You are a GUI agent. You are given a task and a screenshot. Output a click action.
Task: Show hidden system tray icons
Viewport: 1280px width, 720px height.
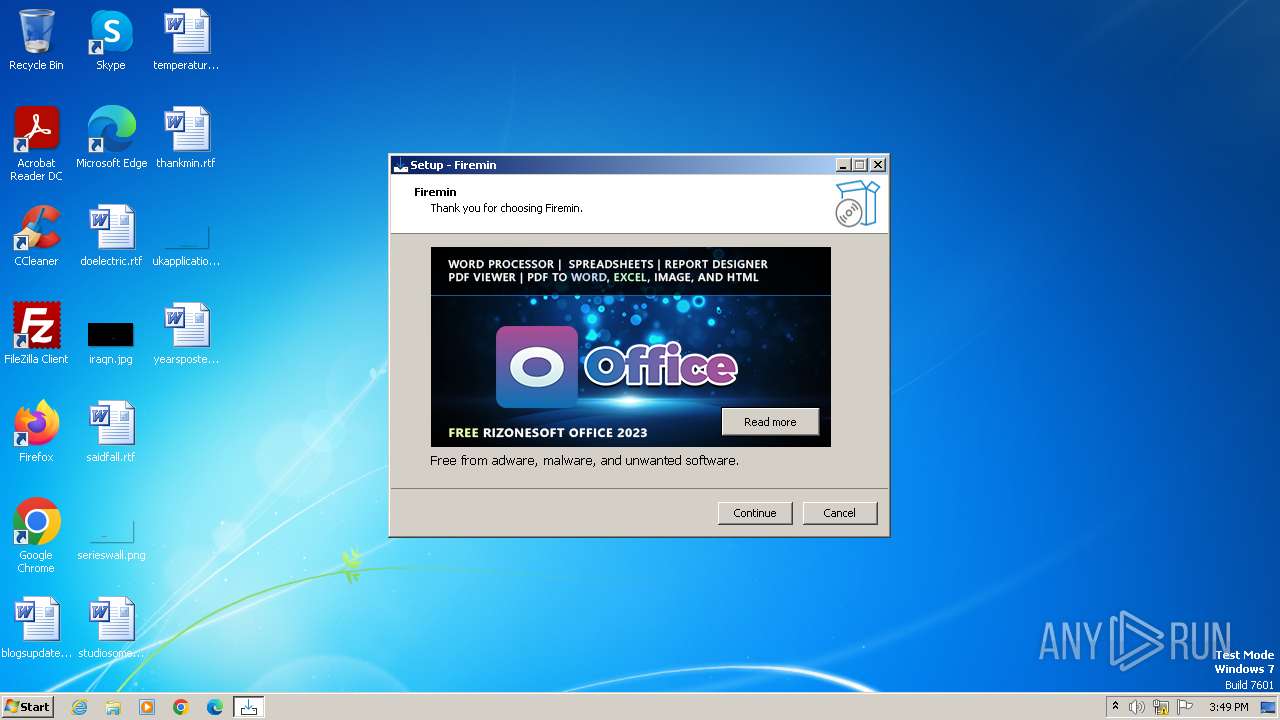pyautogui.click(x=1115, y=707)
